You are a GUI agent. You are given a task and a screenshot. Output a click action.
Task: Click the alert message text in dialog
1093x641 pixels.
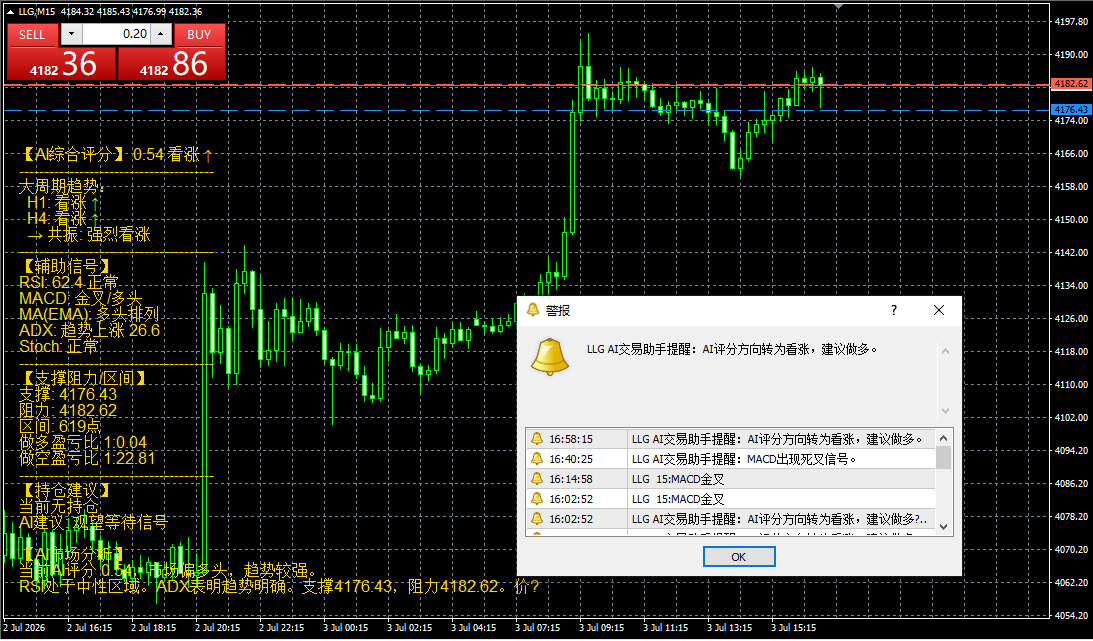732,349
